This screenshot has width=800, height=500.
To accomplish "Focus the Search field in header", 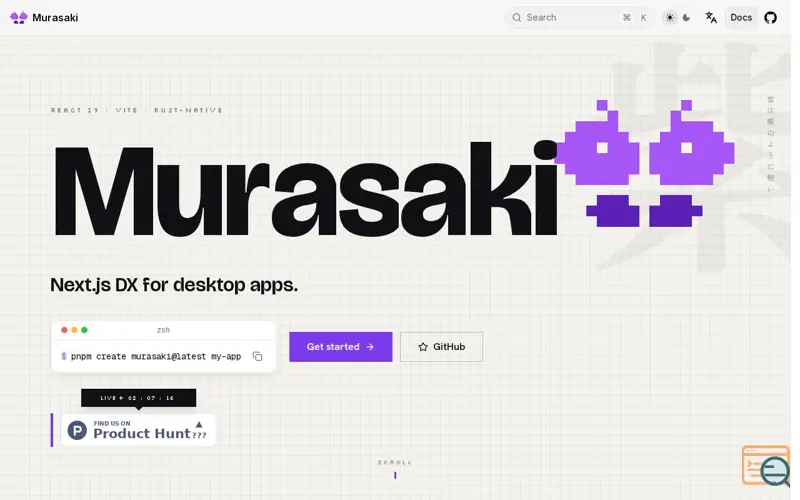I will click(x=579, y=17).
